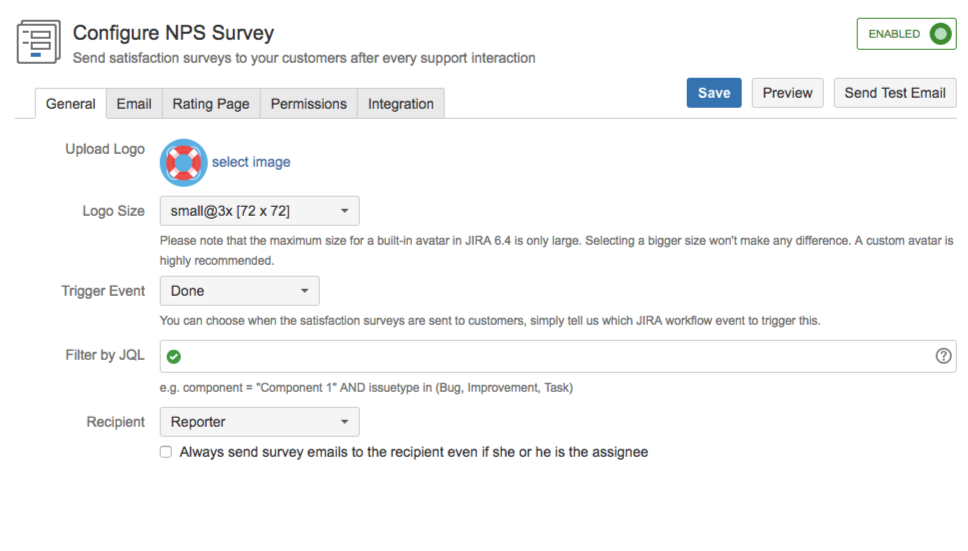This screenshot has height=551, width=968.
Task: Switch to the Email tab
Action: tap(134, 104)
